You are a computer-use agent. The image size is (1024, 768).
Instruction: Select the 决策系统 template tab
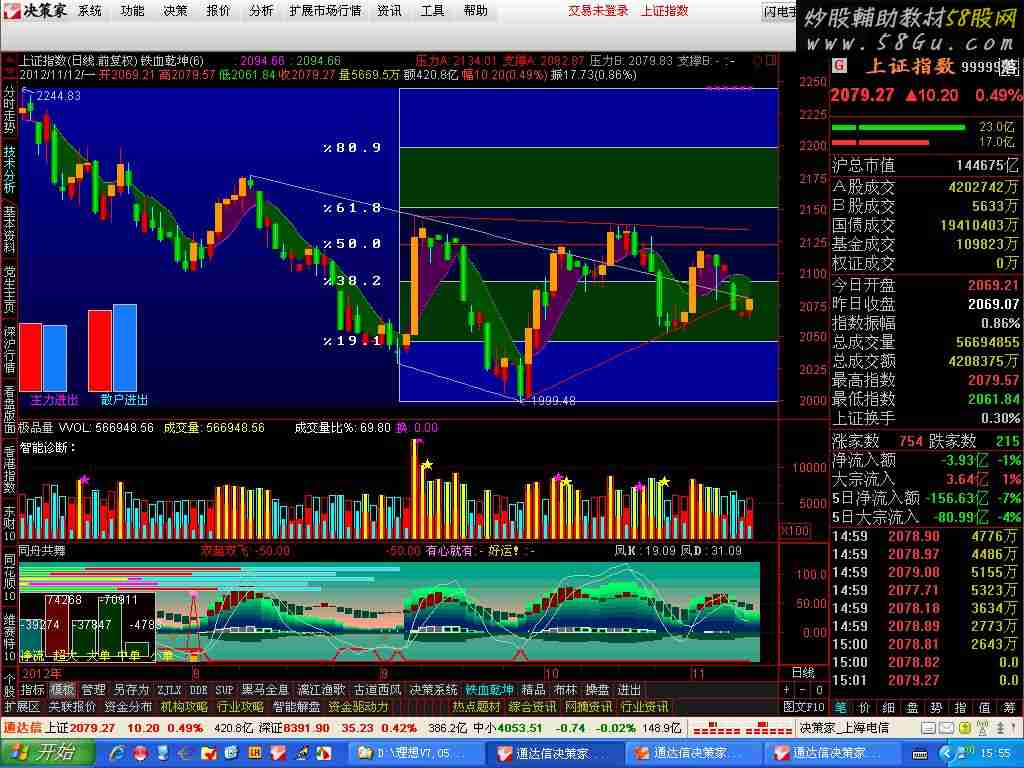(434, 690)
